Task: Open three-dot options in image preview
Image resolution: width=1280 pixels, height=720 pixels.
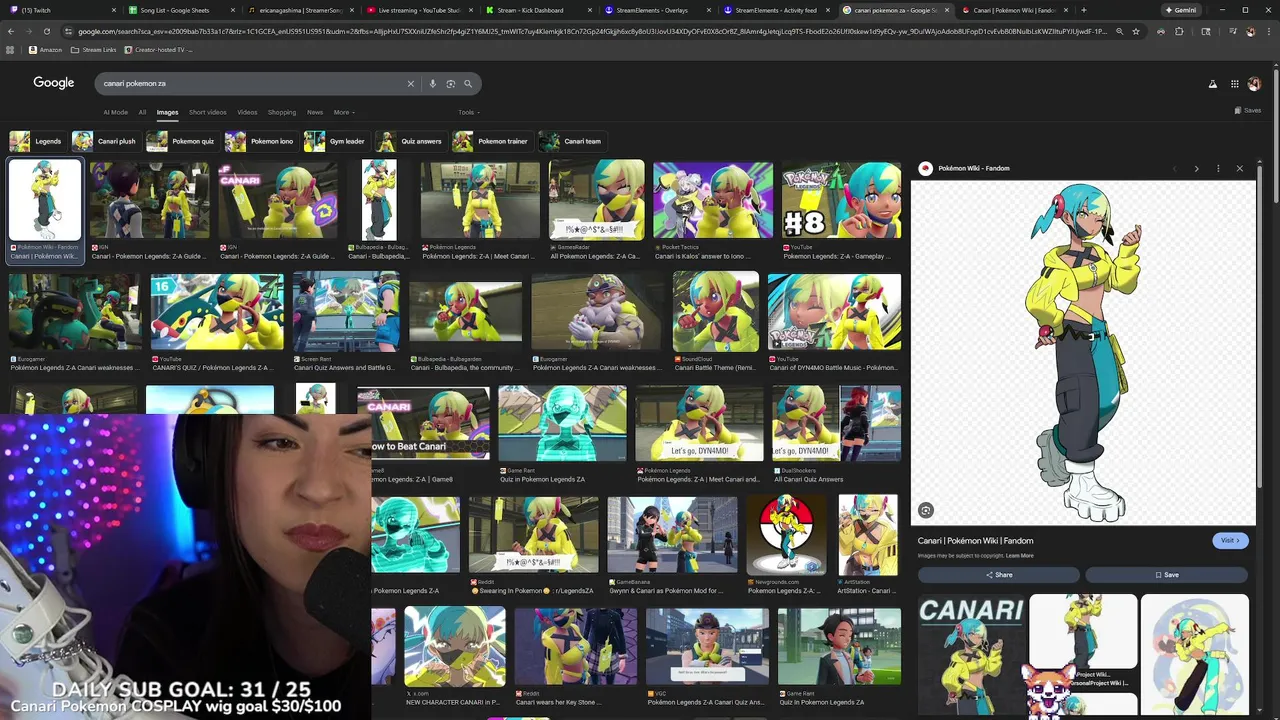Action: 1218,168
